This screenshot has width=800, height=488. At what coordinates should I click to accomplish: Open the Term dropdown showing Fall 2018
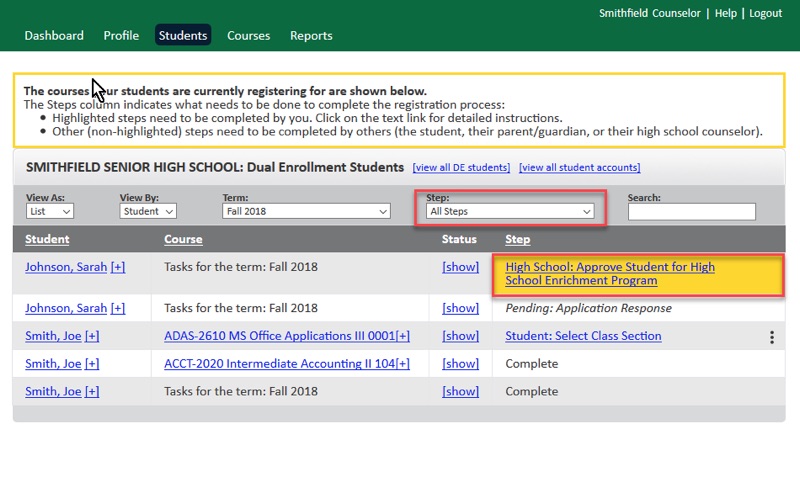(x=306, y=212)
